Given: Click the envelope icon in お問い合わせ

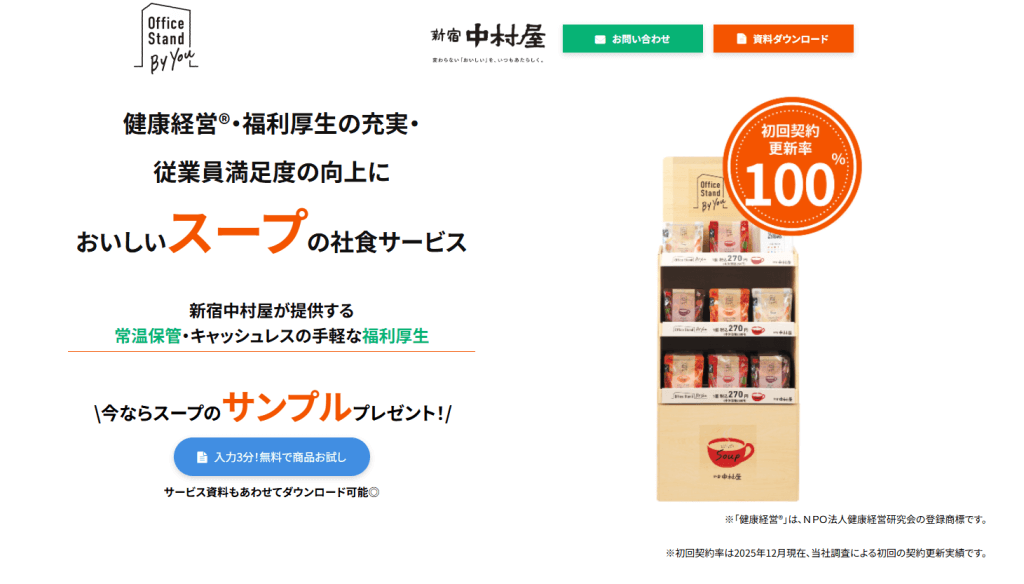Looking at the screenshot, I should coord(600,39).
